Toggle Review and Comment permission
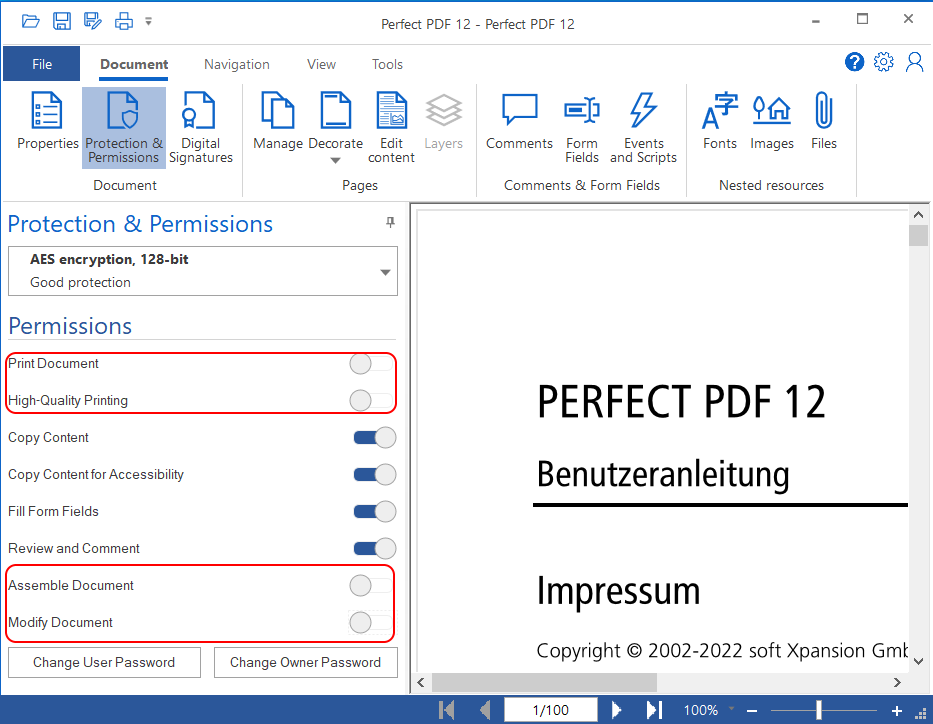The image size is (933, 724). point(375,549)
